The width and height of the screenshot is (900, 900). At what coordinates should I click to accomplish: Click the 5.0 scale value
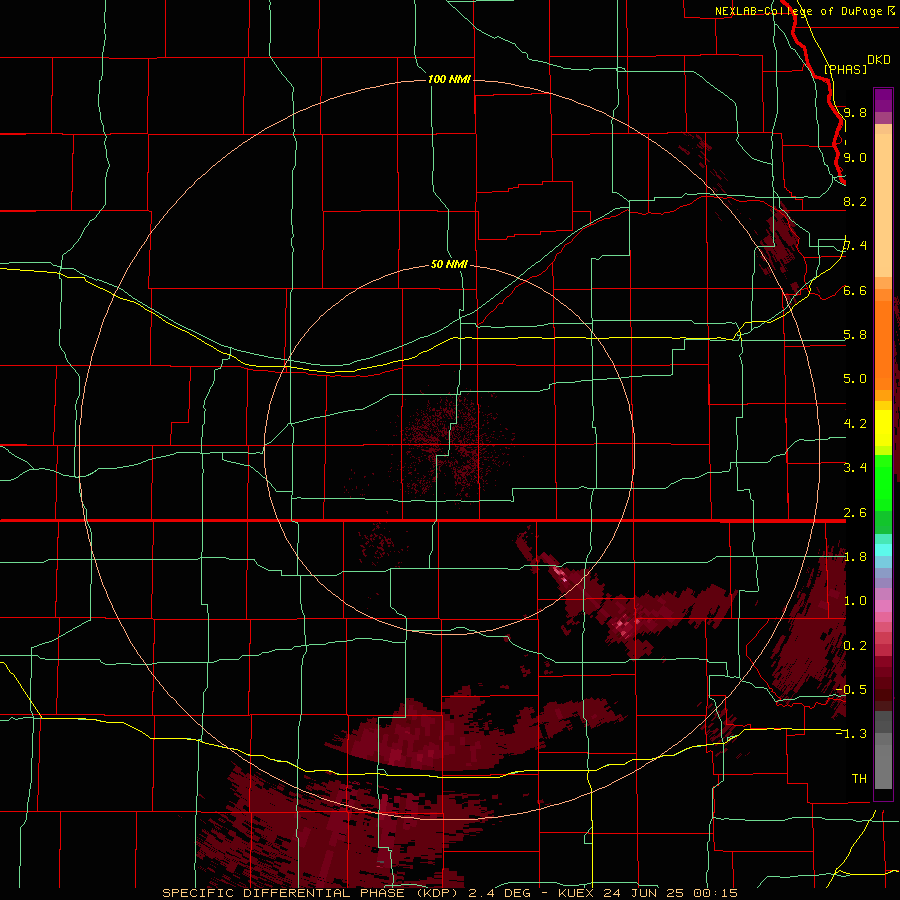point(855,379)
